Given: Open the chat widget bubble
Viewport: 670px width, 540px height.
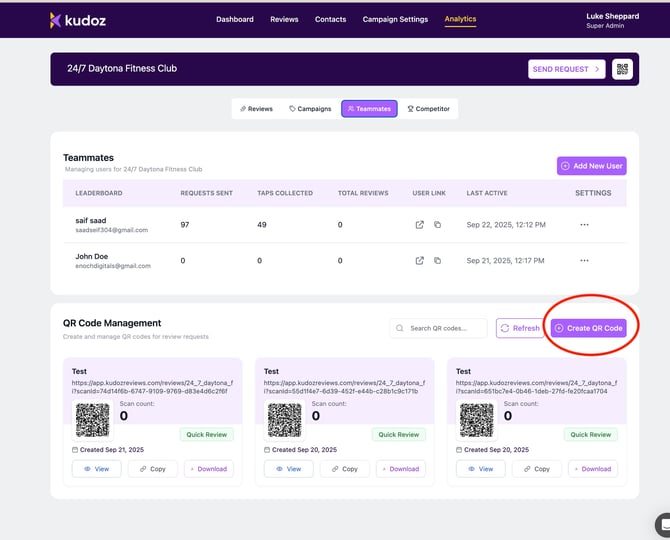Looking at the screenshot, I should point(662,524).
